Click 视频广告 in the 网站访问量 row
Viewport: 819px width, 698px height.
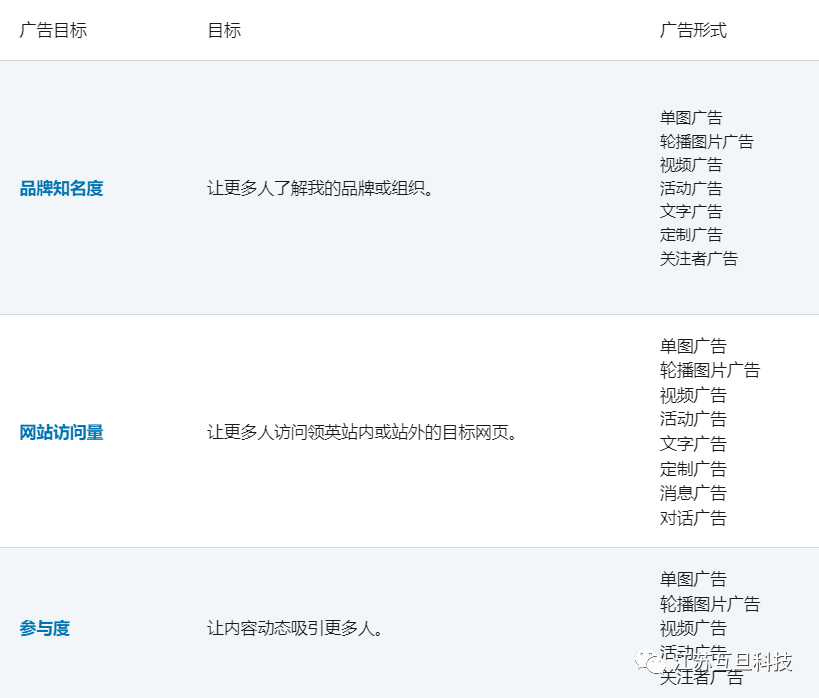(x=693, y=395)
